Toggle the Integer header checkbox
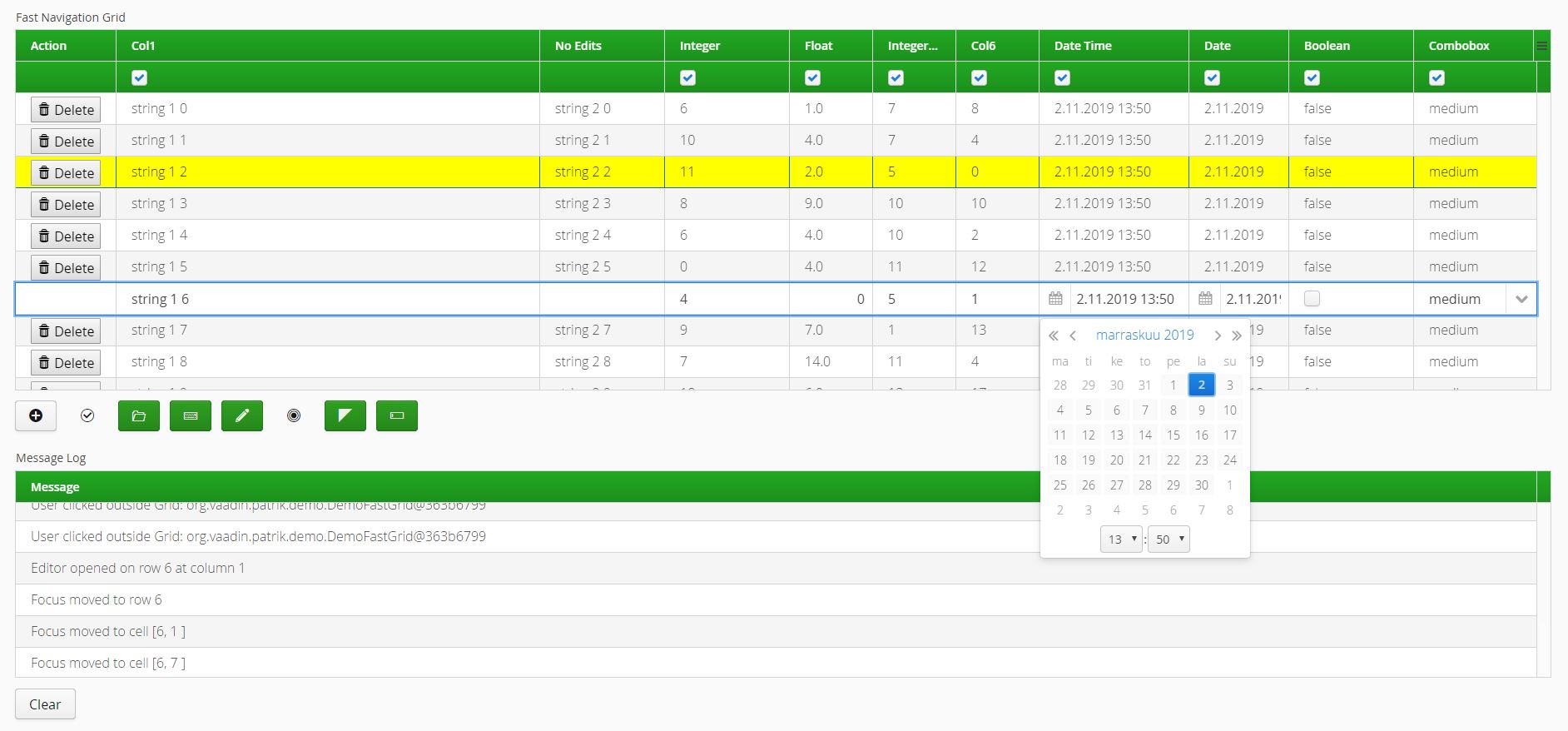1568x731 pixels. [687, 77]
